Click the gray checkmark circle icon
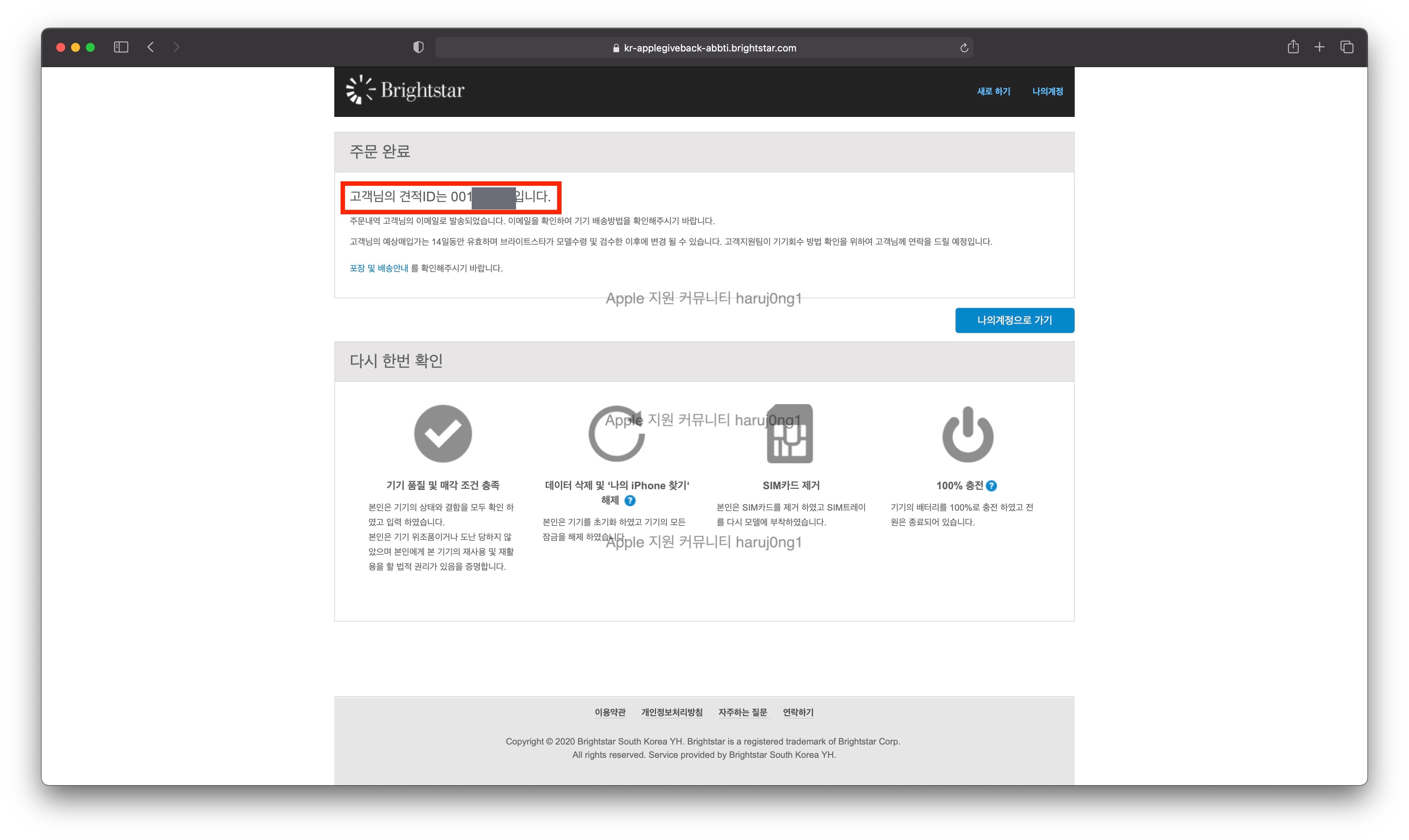This screenshot has height=840, width=1409. (x=443, y=434)
